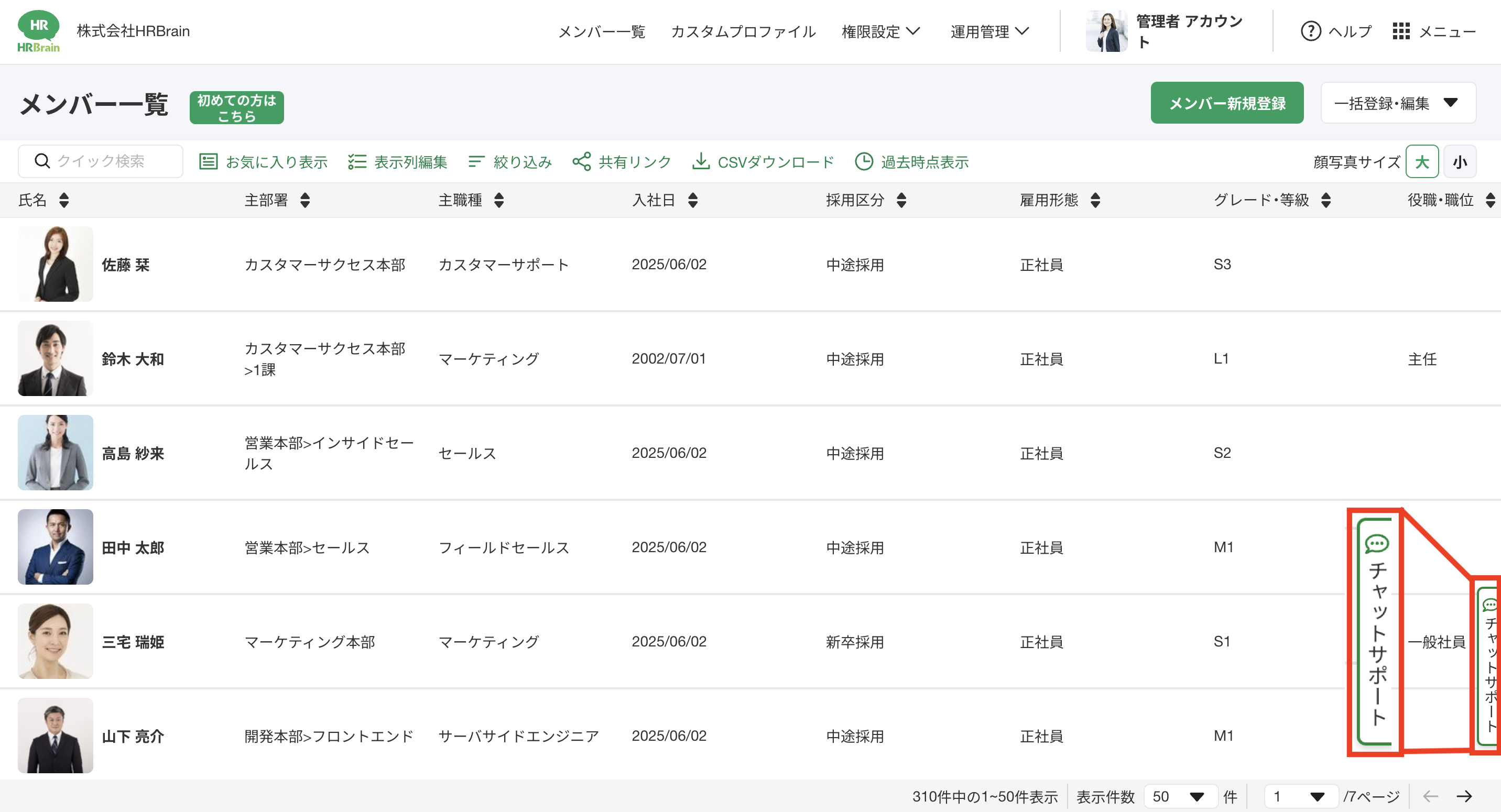Click the CSV download icon
The image size is (1501, 812).
click(700, 161)
